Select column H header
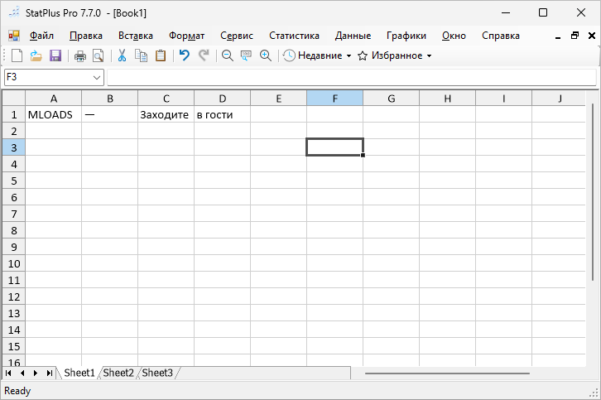Image resolution: width=601 pixels, height=400 pixels. 447,98
